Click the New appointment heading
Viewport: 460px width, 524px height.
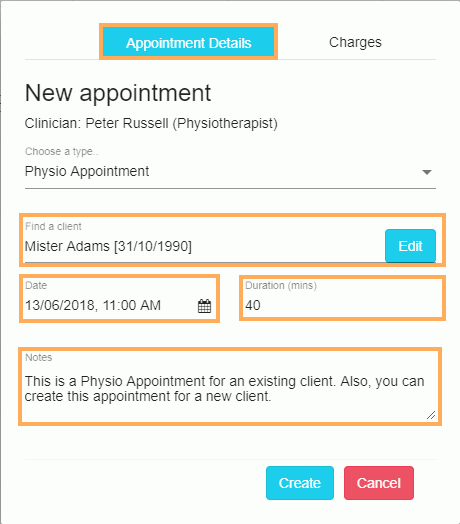click(118, 93)
